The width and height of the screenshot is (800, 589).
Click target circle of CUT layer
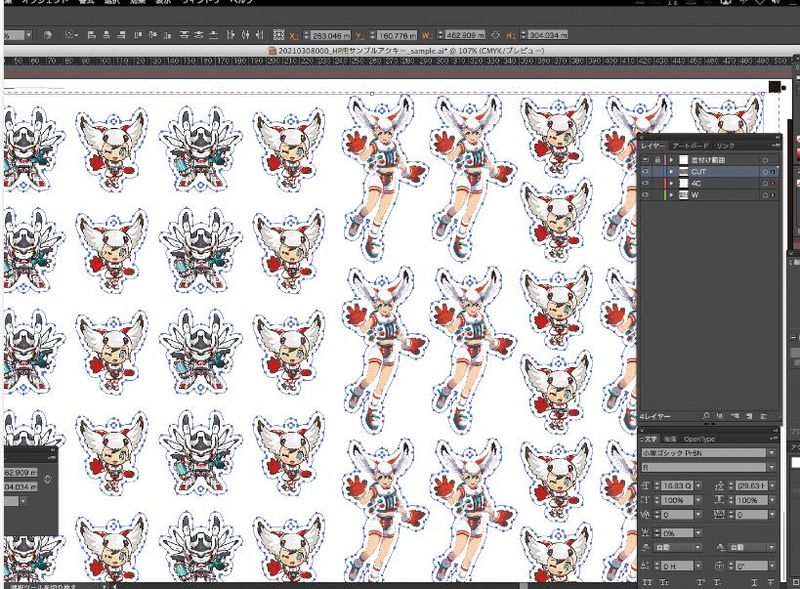(766, 172)
